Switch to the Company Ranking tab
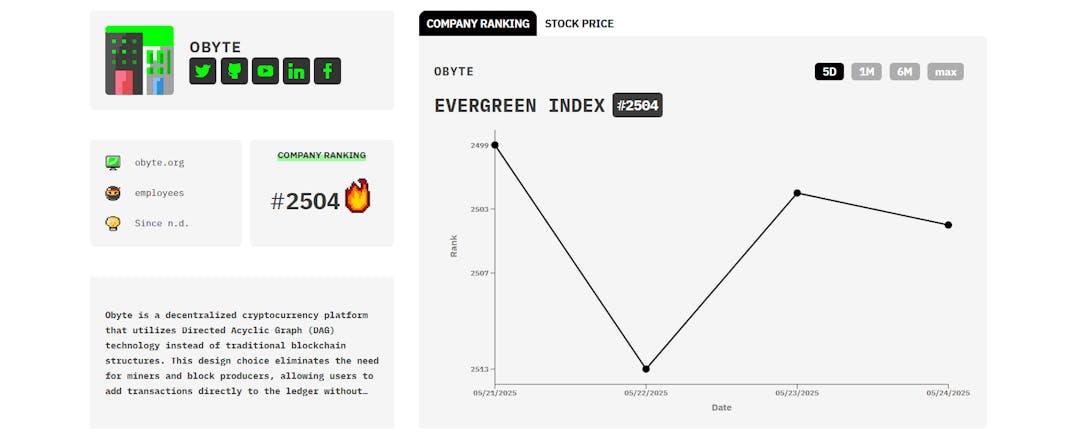1080x441 pixels. (x=478, y=23)
